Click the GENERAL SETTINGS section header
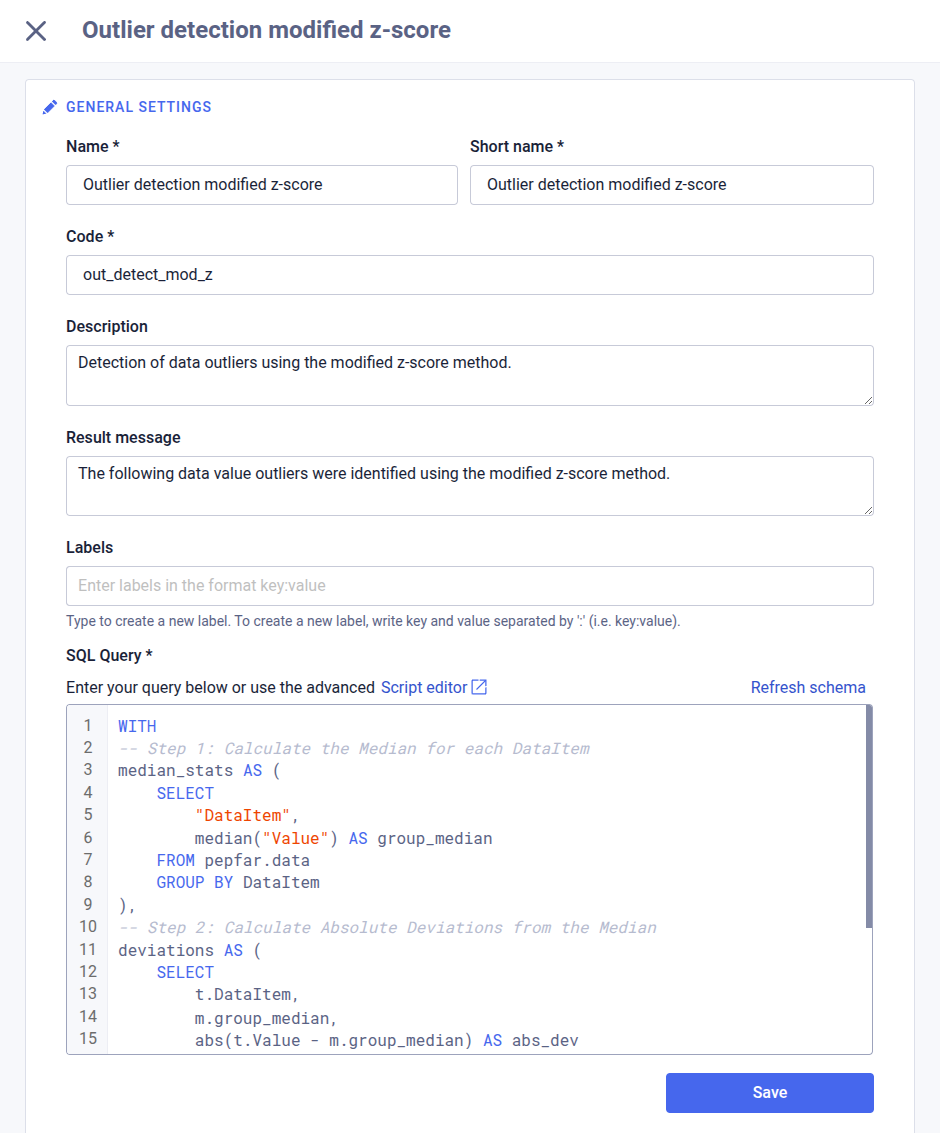Viewport: 940px width, 1133px height. (139, 107)
